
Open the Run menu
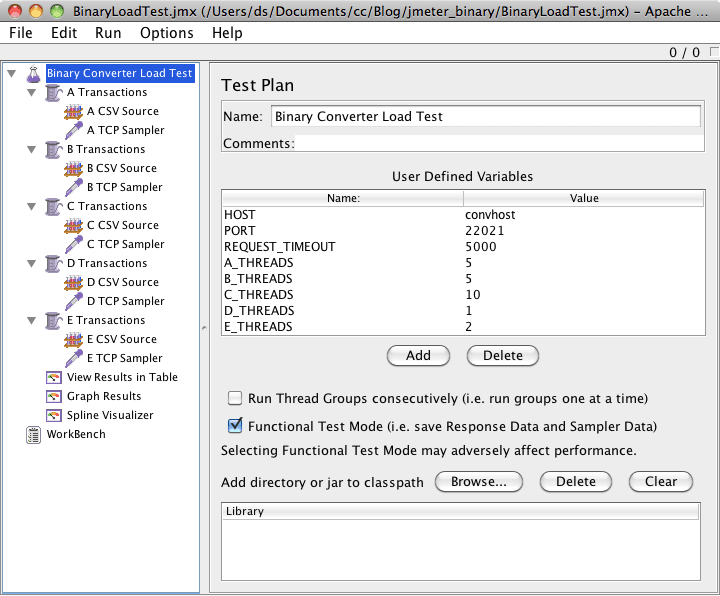[x=108, y=33]
